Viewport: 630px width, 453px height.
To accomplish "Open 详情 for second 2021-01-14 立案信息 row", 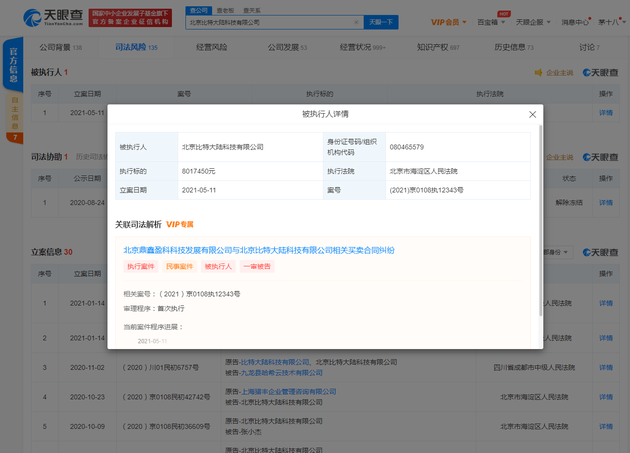I will point(606,338).
